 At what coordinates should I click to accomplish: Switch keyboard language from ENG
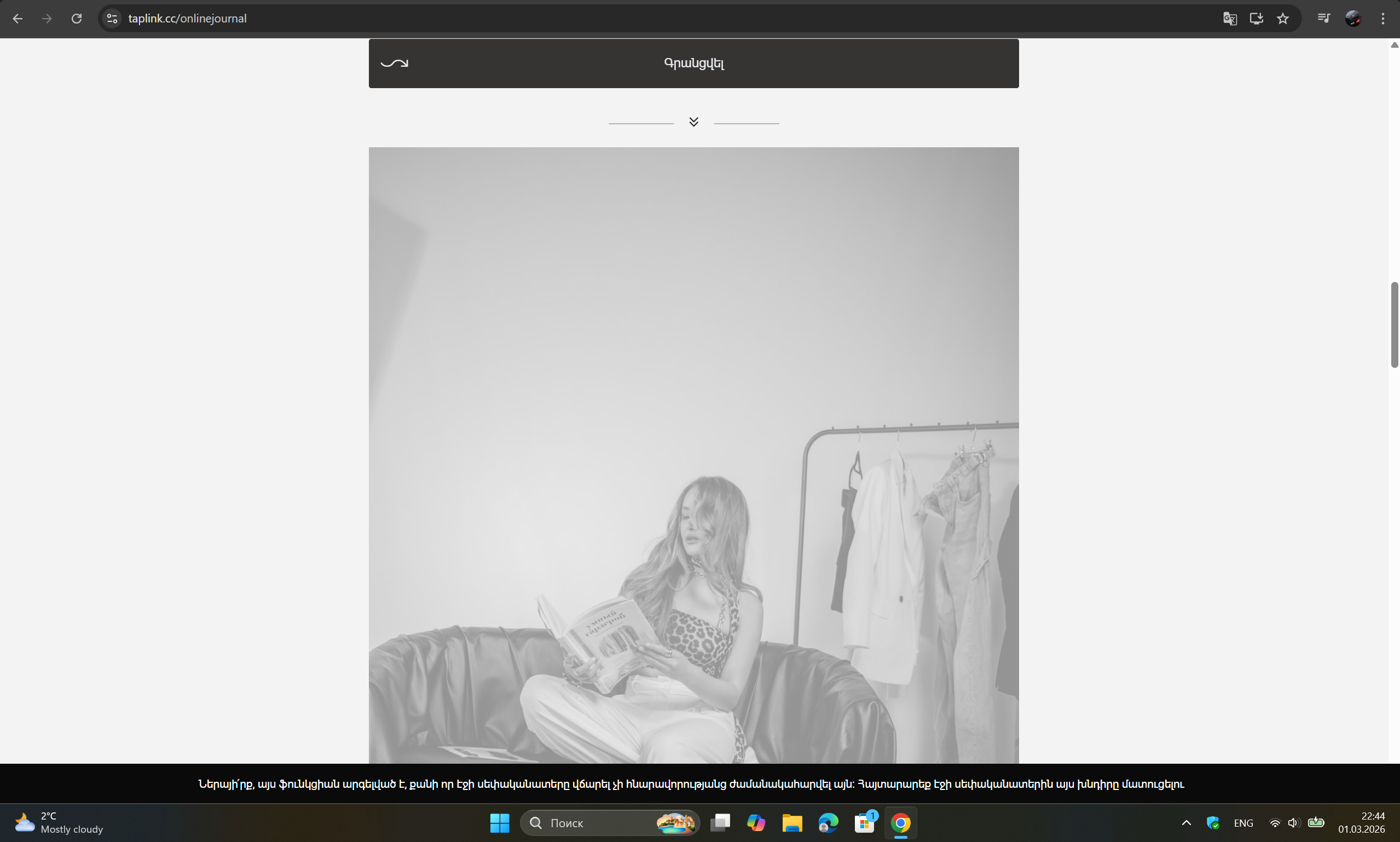click(x=1243, y=823)
